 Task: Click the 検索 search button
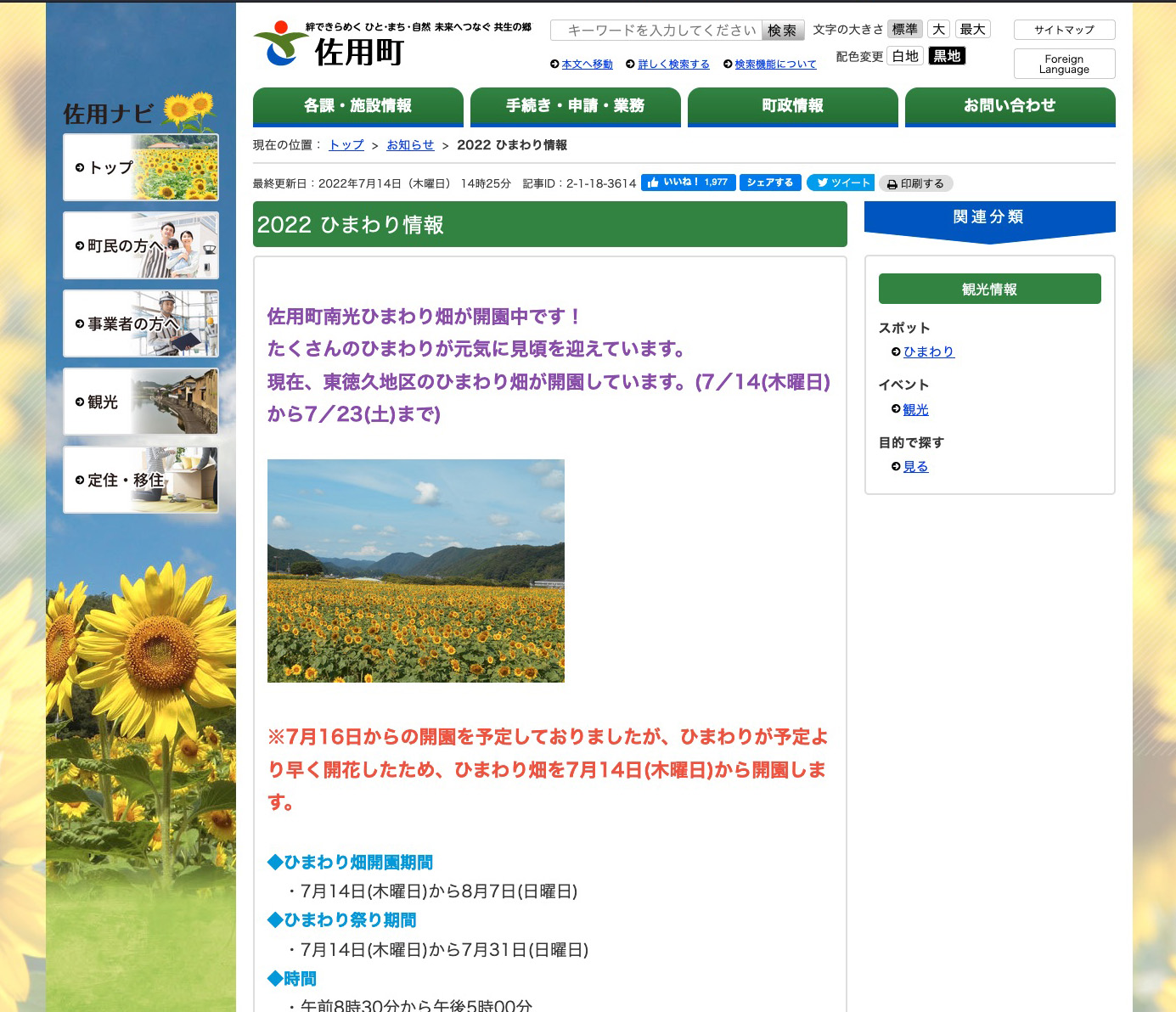tap(782, 31)
